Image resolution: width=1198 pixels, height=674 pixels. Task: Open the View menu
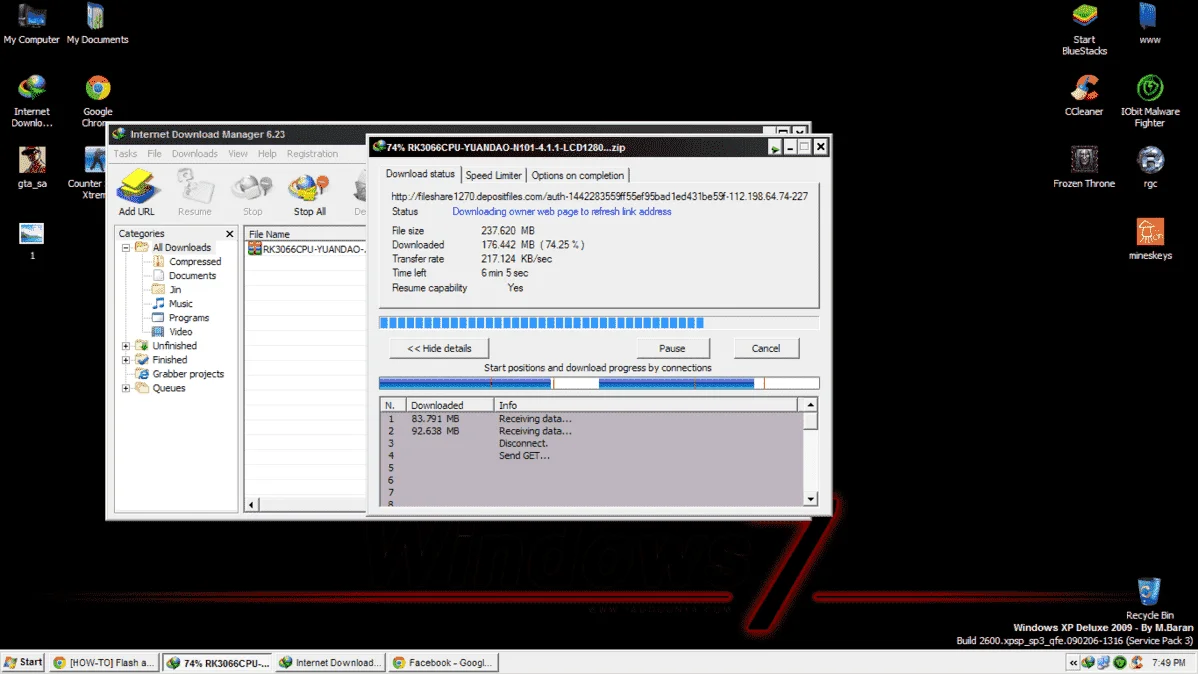click(238, 154)
